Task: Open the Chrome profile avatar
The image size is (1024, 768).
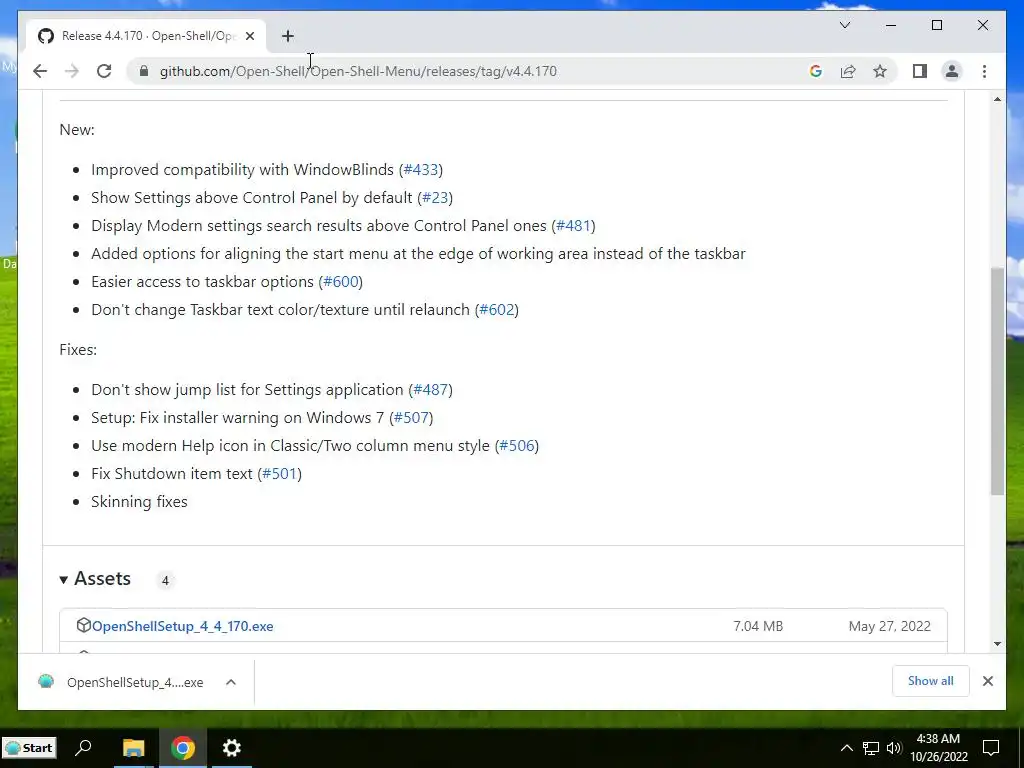Action: tap(952, 71)
